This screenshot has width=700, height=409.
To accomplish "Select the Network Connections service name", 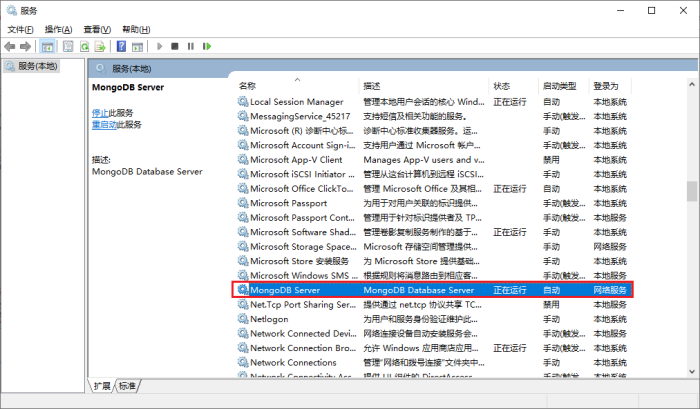I will (x=293, y=362).
